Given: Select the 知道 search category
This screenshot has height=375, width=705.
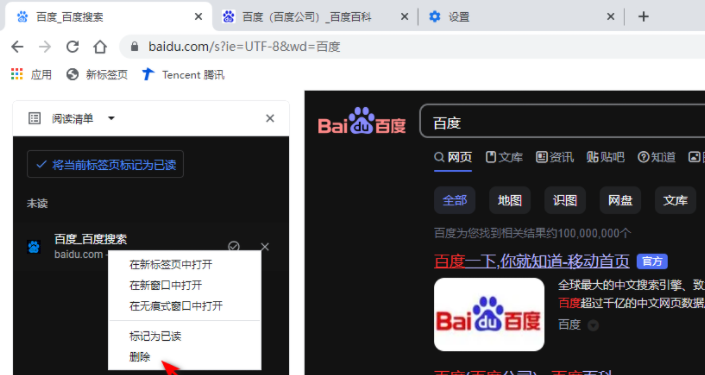Looking at the screenshot, I should point(656,157).
